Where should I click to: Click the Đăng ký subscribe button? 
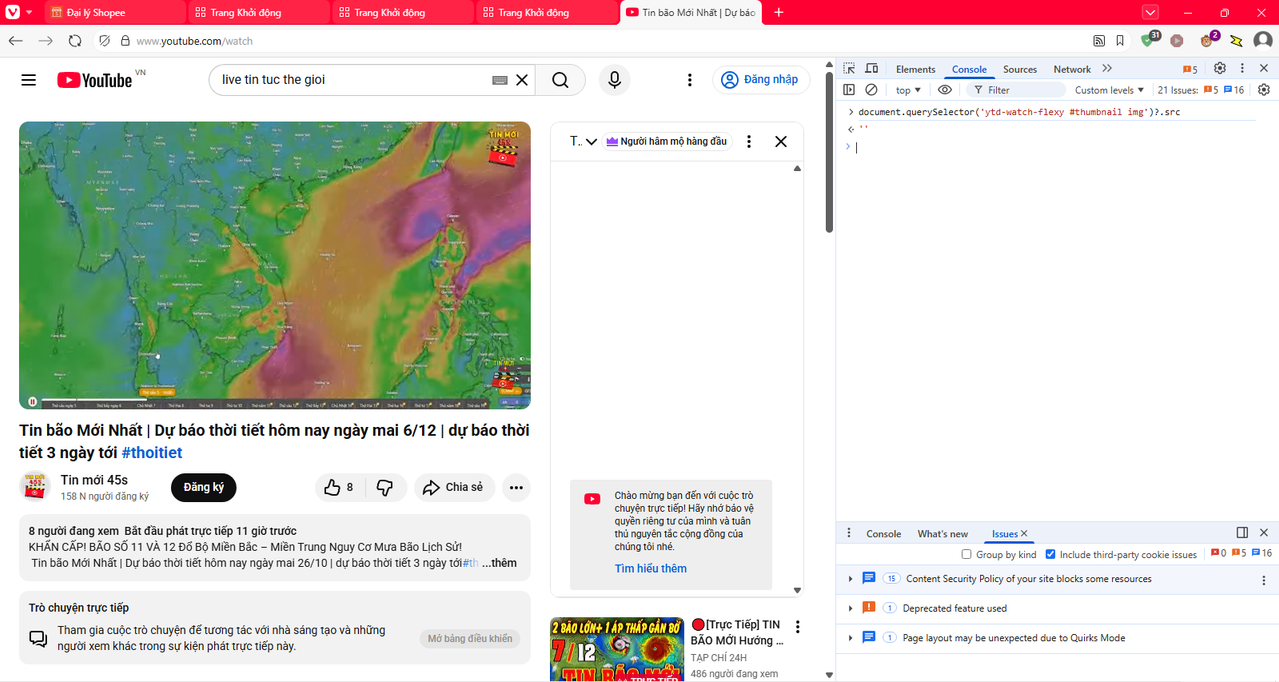point(203,487)
